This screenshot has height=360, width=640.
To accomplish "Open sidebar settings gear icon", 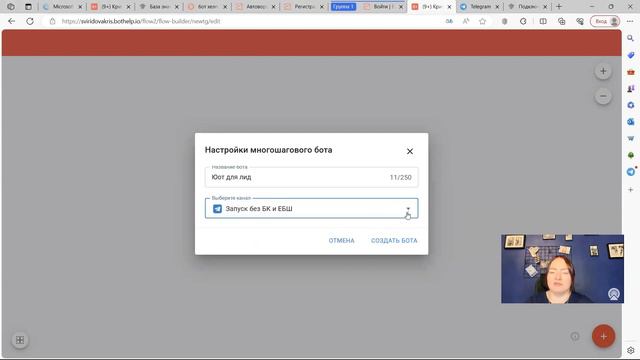I will pyautogui.click(x=631, y=350).
